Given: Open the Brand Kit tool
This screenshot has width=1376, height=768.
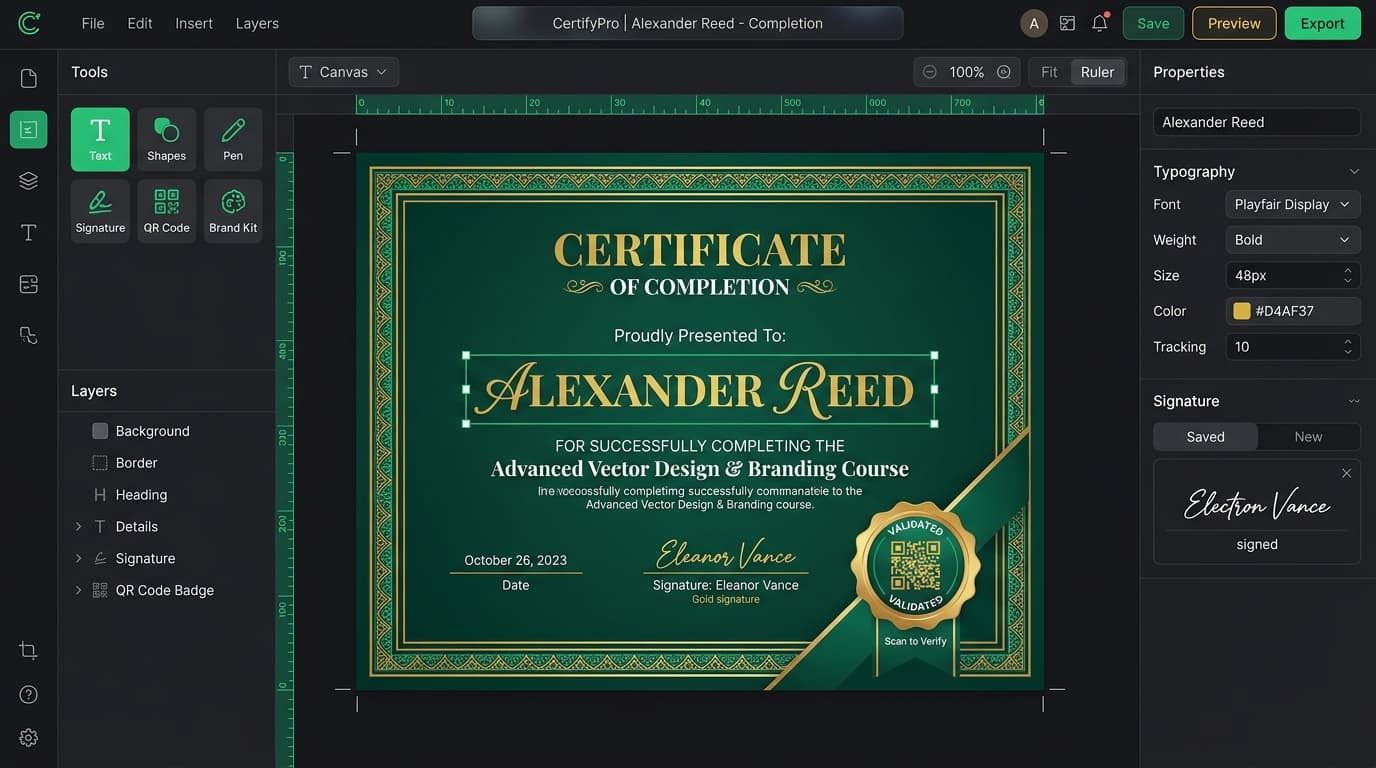Looking at the screenshot, I should click(x=233, y=211).
